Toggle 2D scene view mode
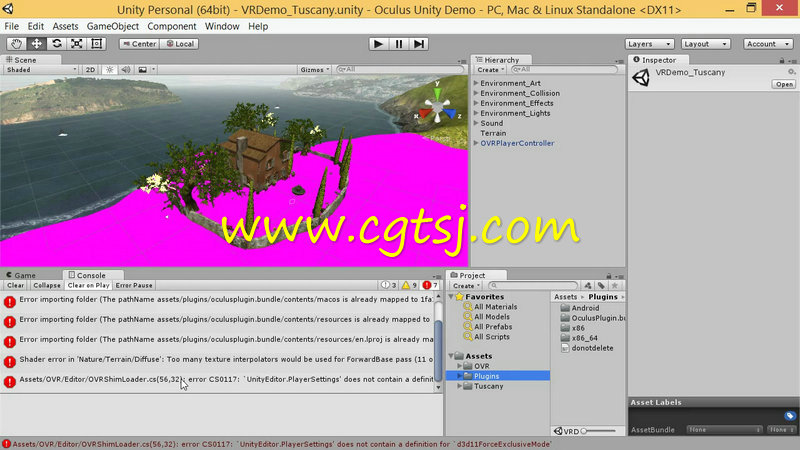The width and height of the screenshot is (800, 450). (x=90, y=69)
